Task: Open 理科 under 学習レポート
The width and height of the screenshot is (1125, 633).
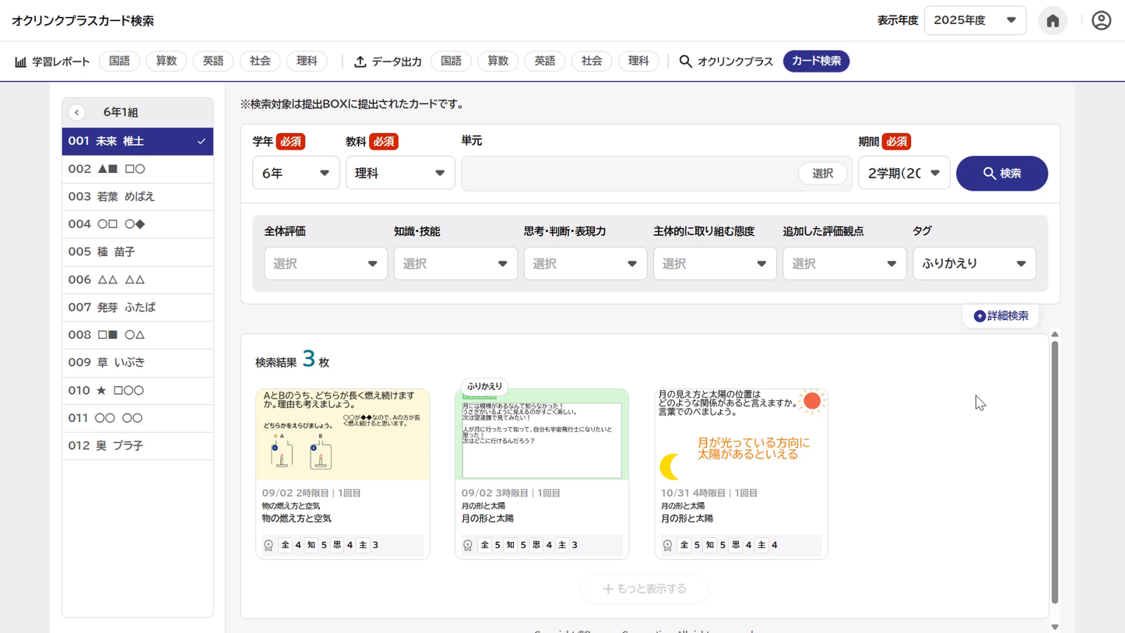Action: point(306,62)
